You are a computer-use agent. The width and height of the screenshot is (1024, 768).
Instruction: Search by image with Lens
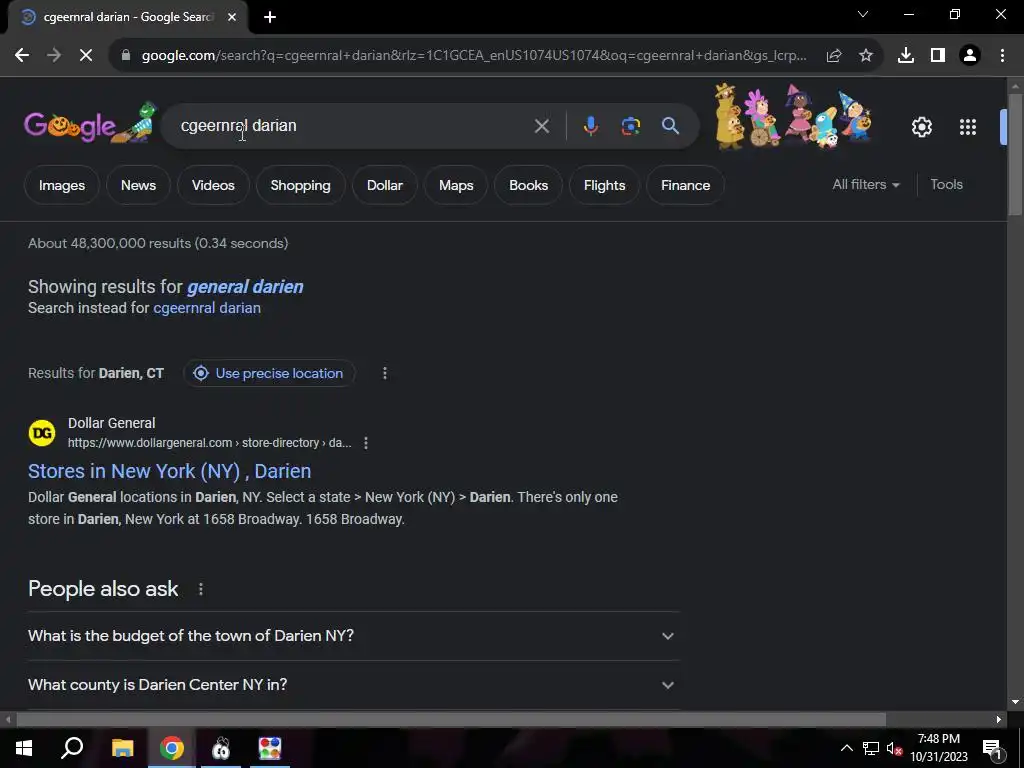(x=630, y=126)
